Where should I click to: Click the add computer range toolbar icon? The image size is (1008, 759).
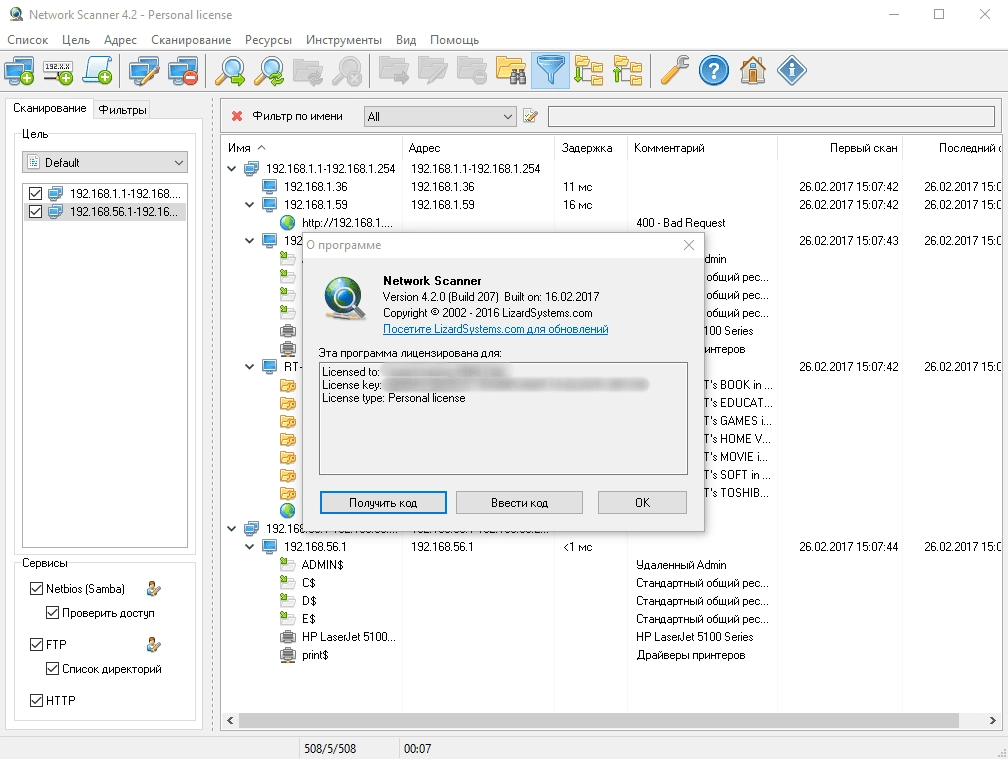(x=19, y=71)
